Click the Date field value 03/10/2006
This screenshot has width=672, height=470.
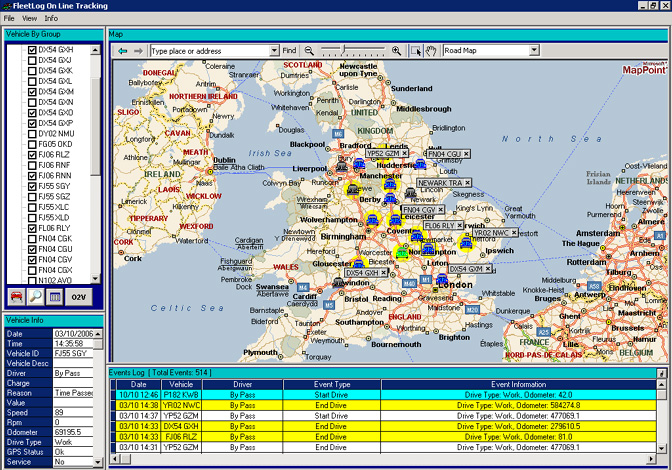click(x=74, y=334)
